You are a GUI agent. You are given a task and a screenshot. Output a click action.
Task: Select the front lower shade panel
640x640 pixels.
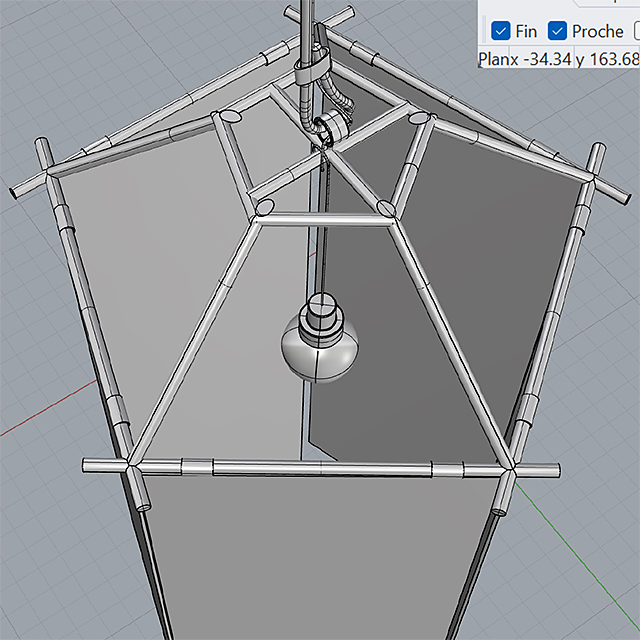[x=320, y=560]
